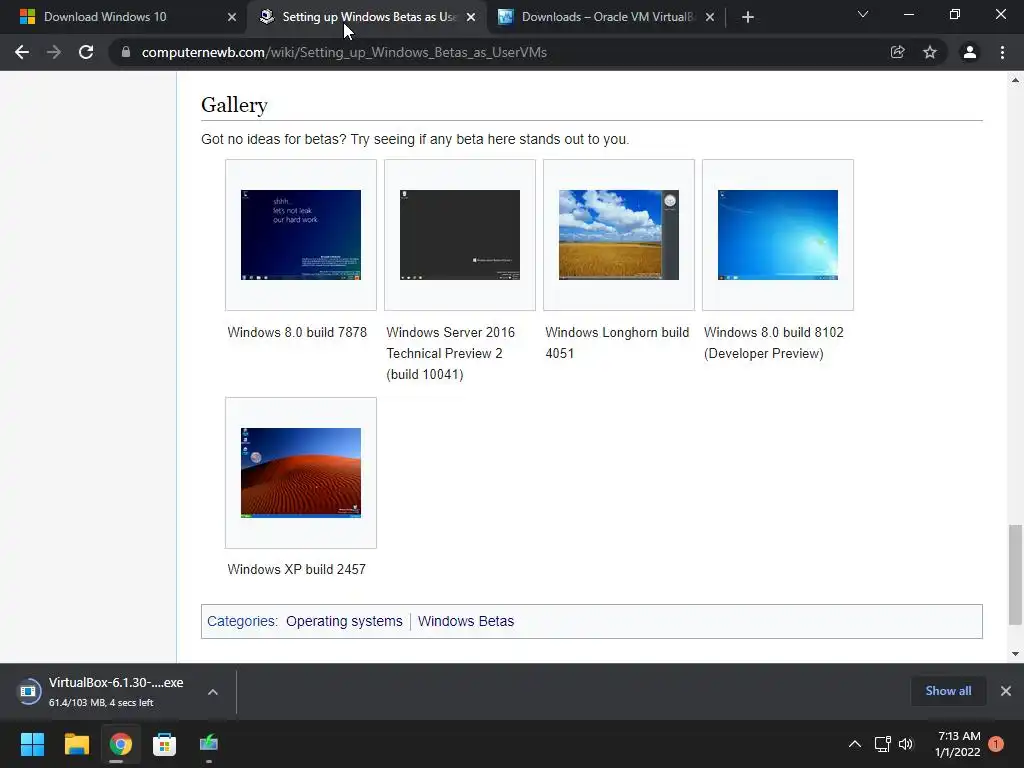Click the page scrollbar thumb
This screenshot has height=768, width=1024.
point(1015,575)
